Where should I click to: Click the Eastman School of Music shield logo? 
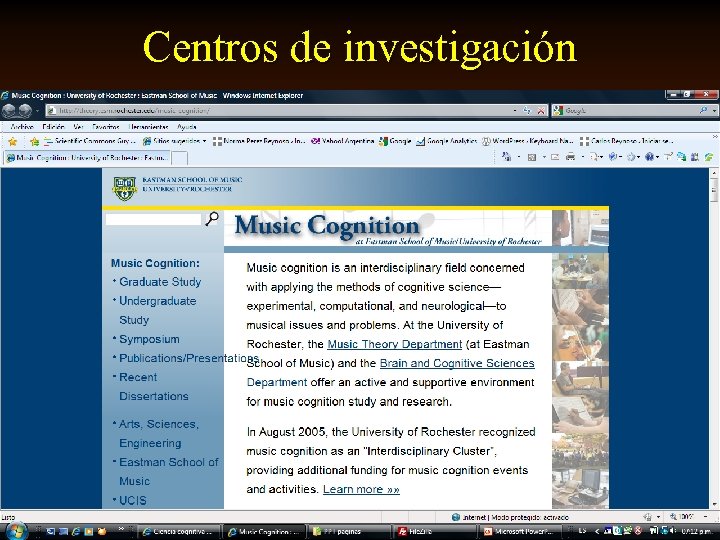pyautogui.click(x=124, y=188)
